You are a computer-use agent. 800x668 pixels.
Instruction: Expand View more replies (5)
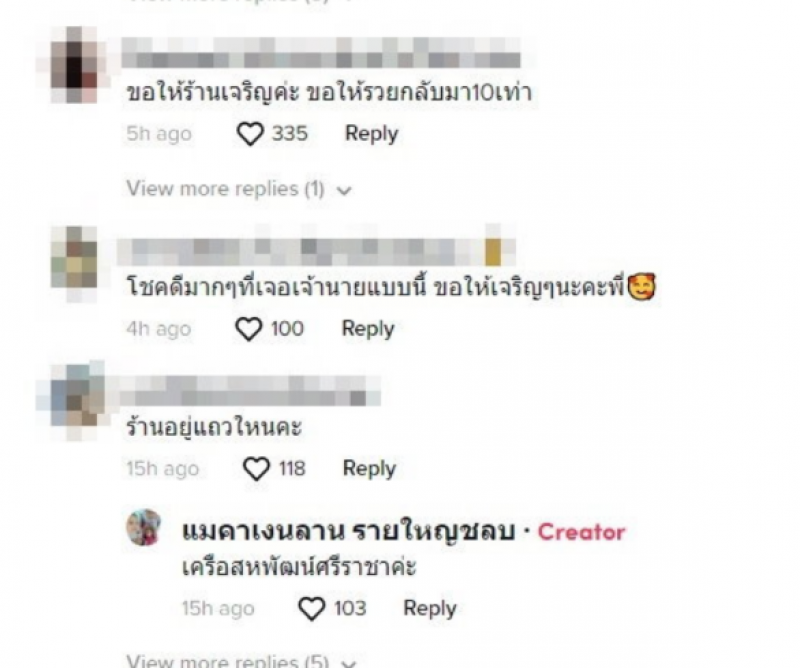coord(241,660)
